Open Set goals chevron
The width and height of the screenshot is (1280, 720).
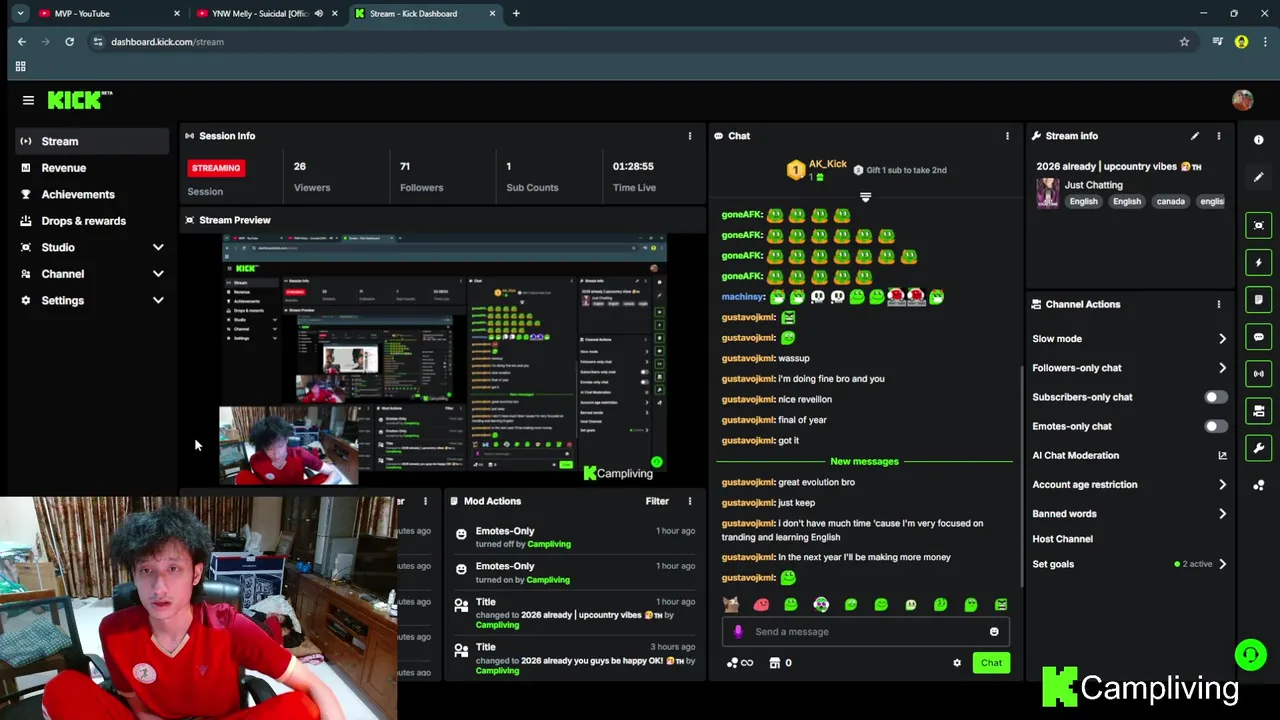pos(1222,564)
